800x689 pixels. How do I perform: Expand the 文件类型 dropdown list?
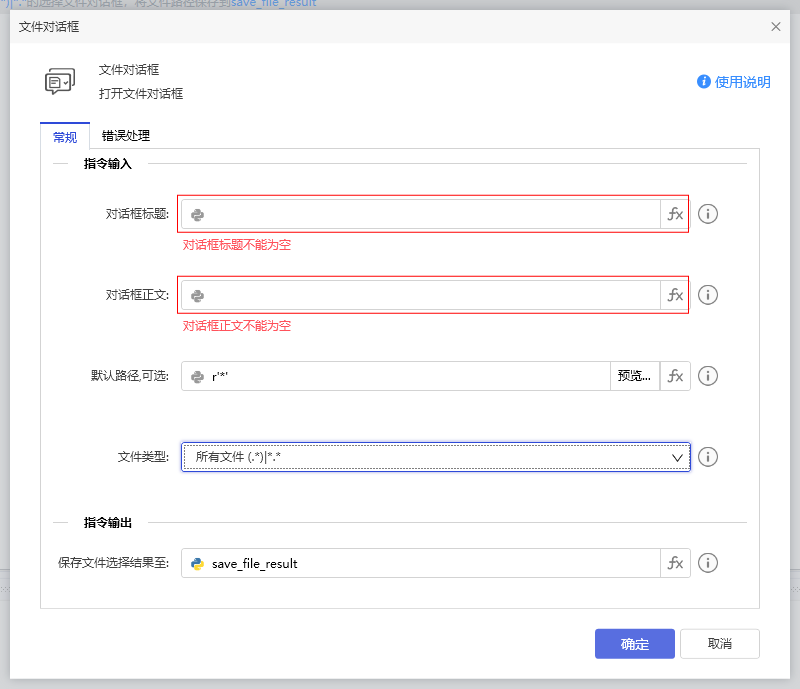[678, 457]
